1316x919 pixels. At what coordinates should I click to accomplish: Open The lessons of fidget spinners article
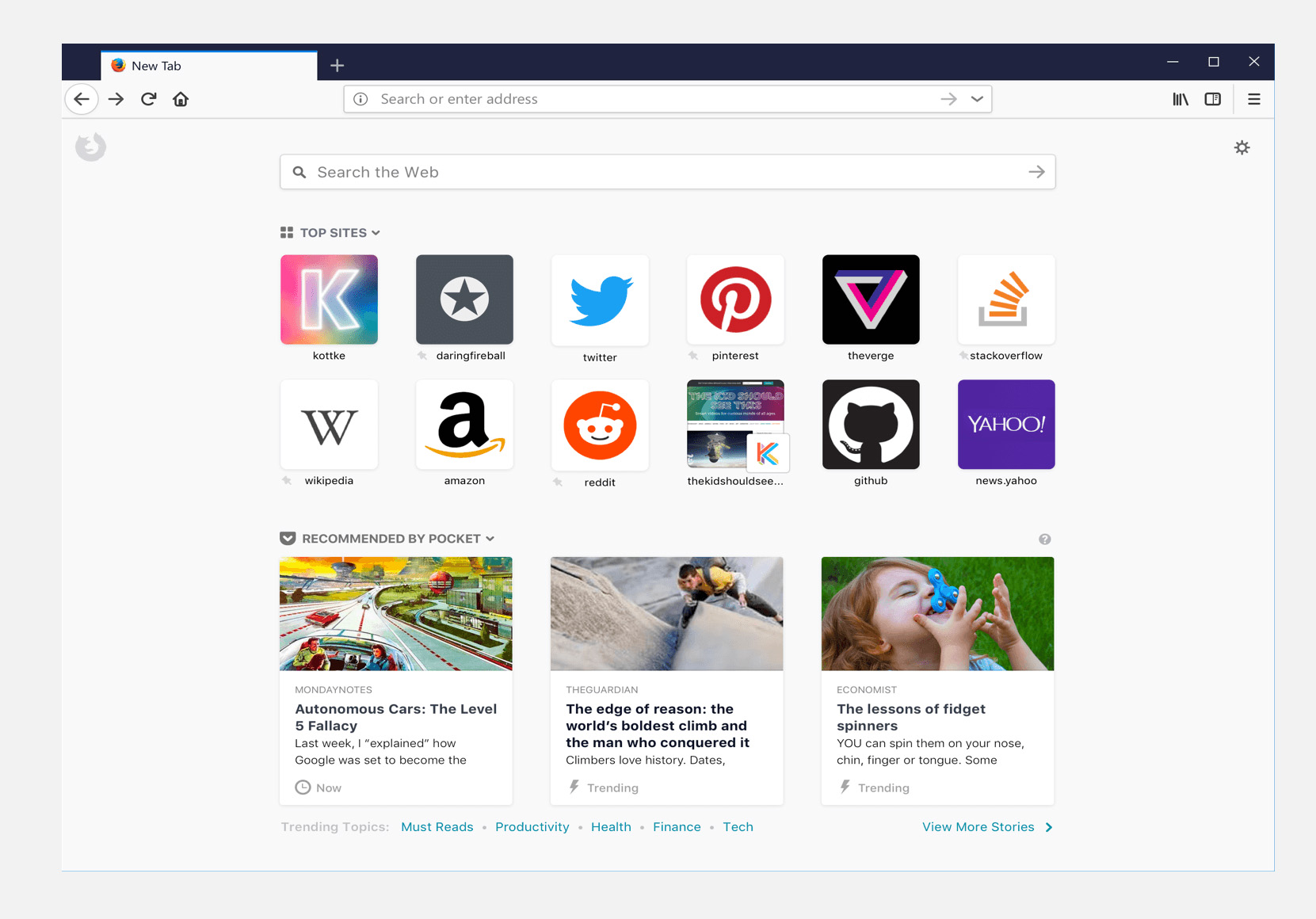coord(911,717)
